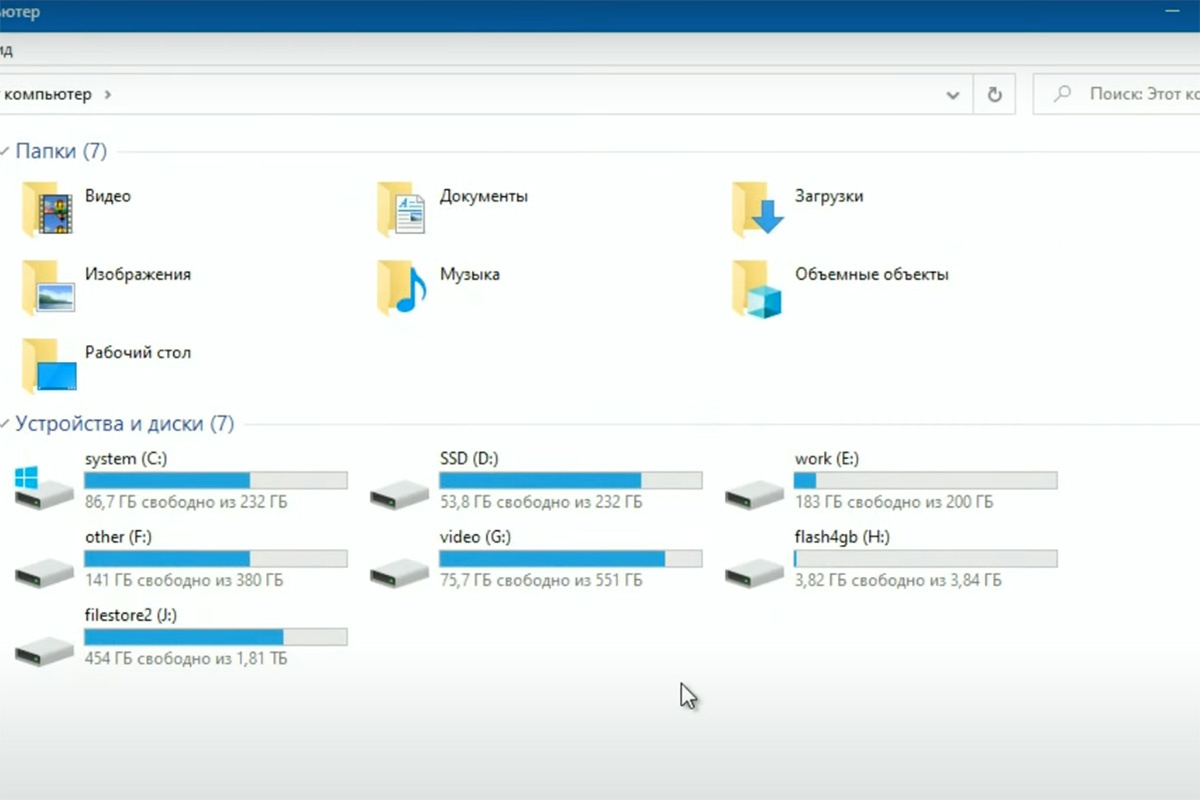
Task: Expand the breadcrumb chevron after компьютер
Action: [108, 94]
